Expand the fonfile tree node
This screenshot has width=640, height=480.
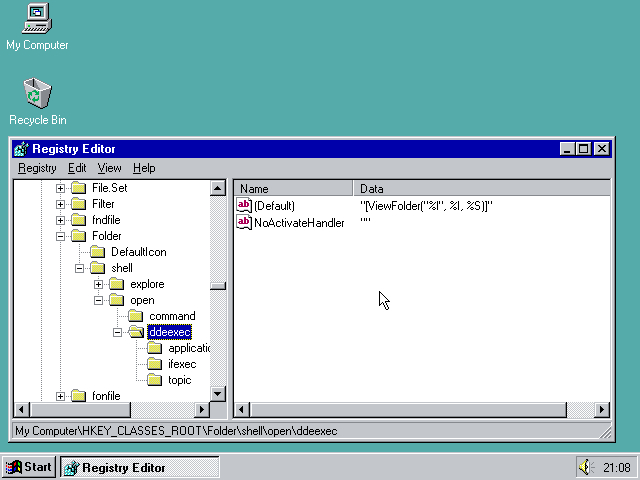pos(61,396)
